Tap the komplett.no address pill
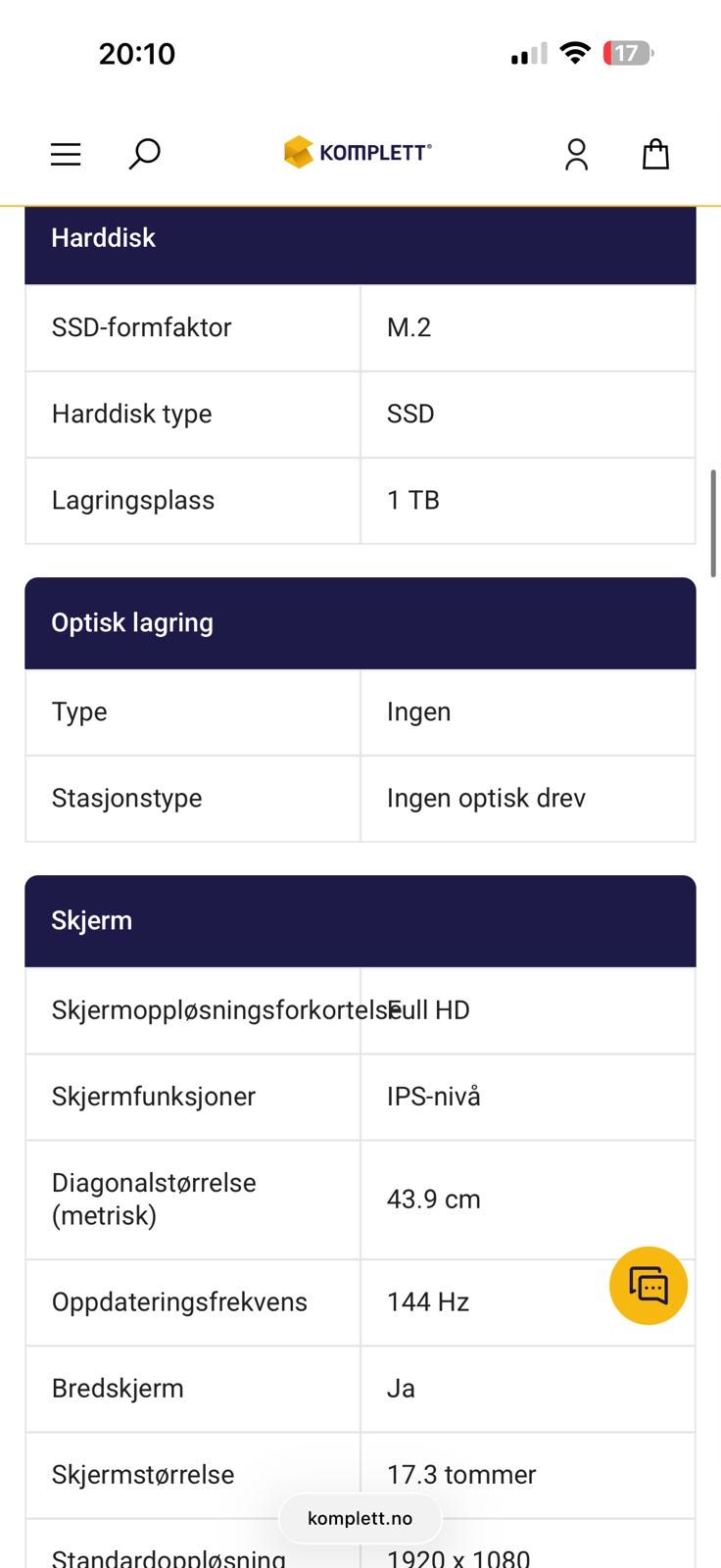The image size is (721, 1568). point(360,1518)
